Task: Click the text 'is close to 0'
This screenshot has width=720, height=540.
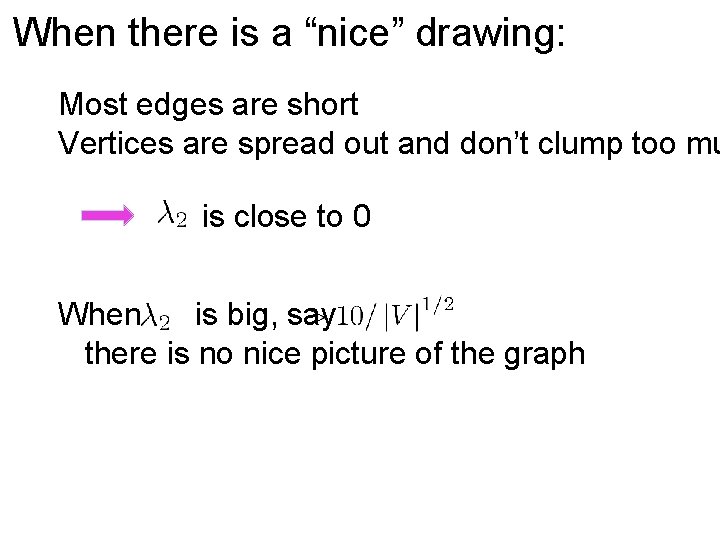Action: point(287,216)
